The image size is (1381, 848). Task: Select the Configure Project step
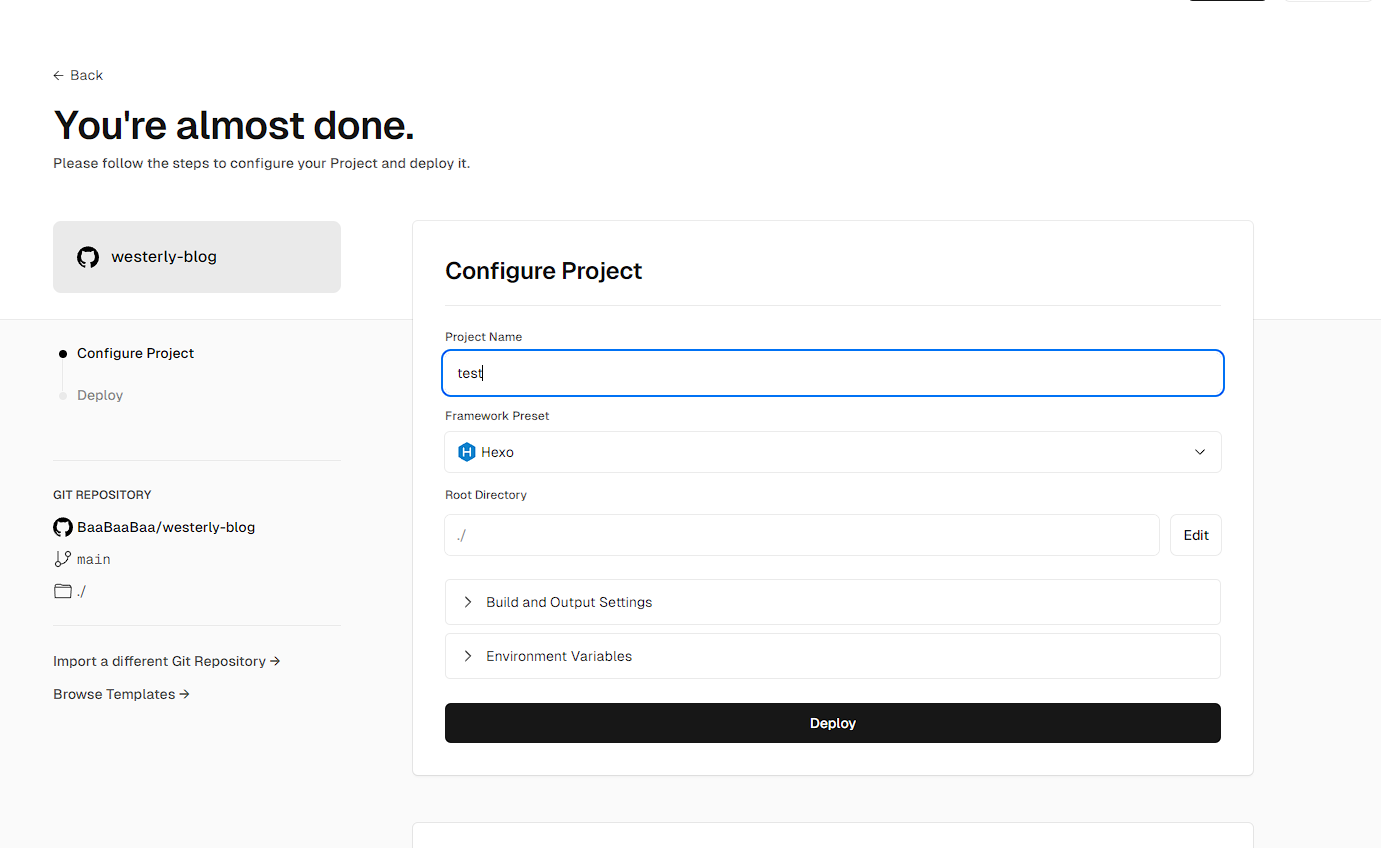[135, 353]
